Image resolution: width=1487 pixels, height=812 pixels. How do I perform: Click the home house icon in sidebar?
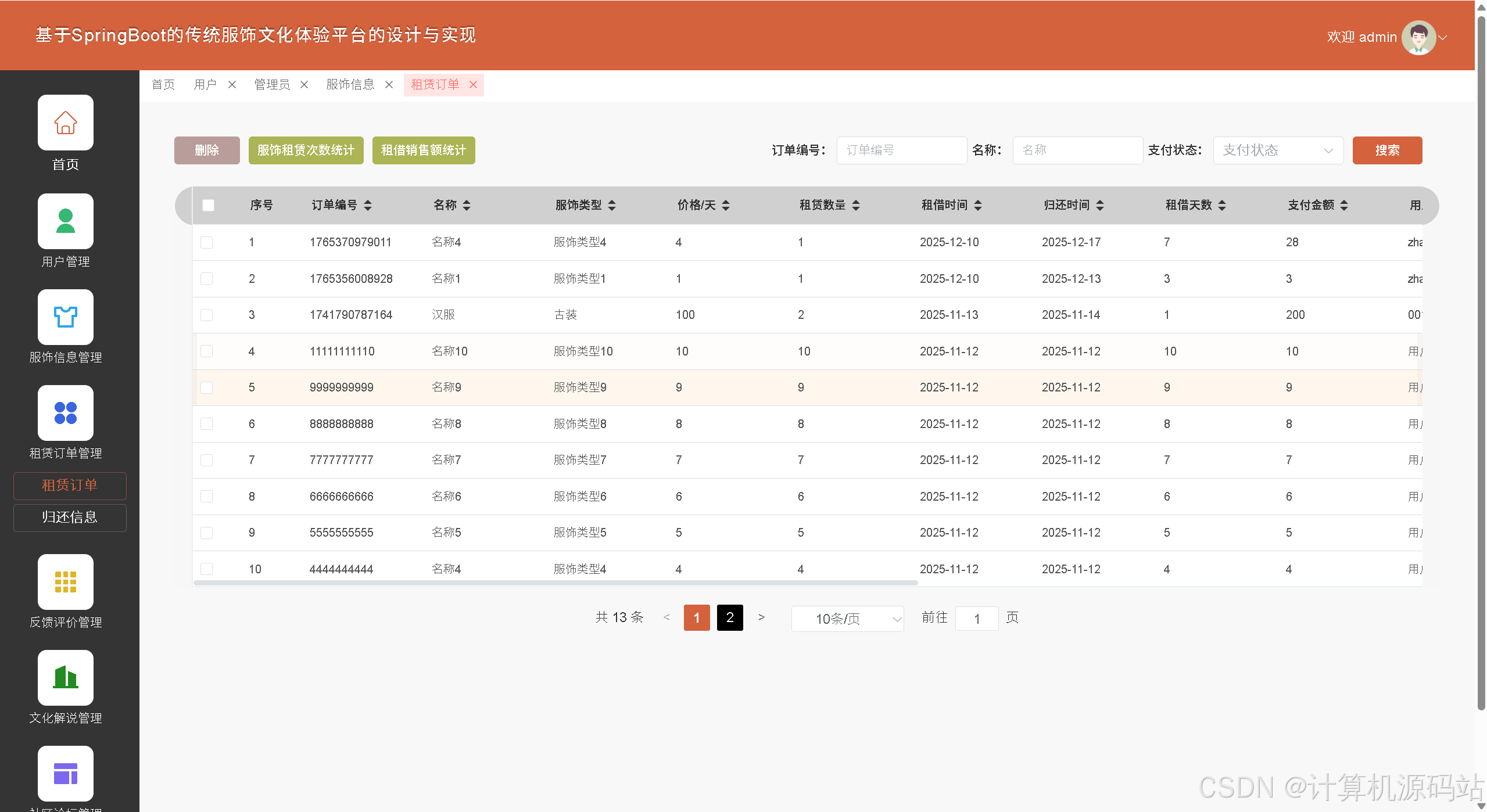click(65, 123)
